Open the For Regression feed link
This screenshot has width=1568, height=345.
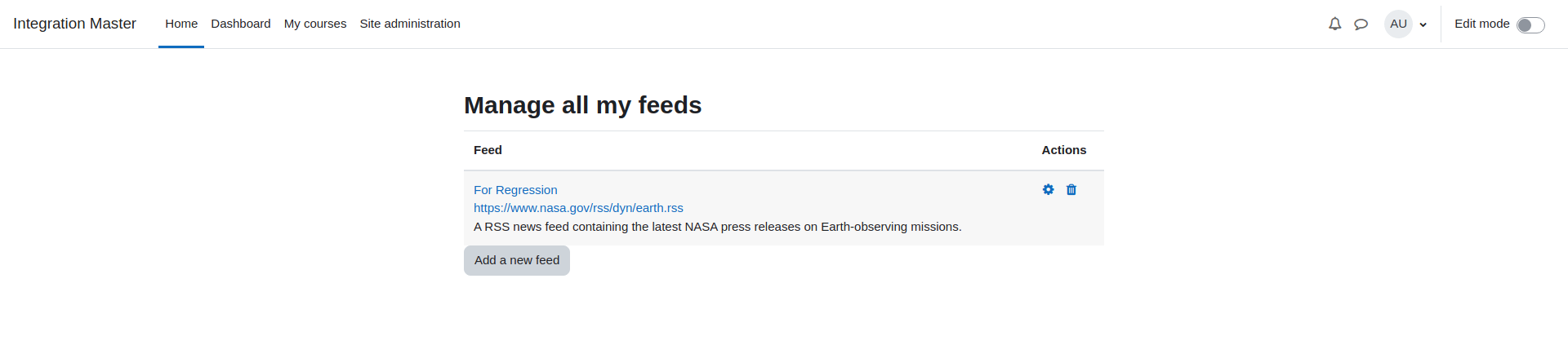[x=515, y=189]
